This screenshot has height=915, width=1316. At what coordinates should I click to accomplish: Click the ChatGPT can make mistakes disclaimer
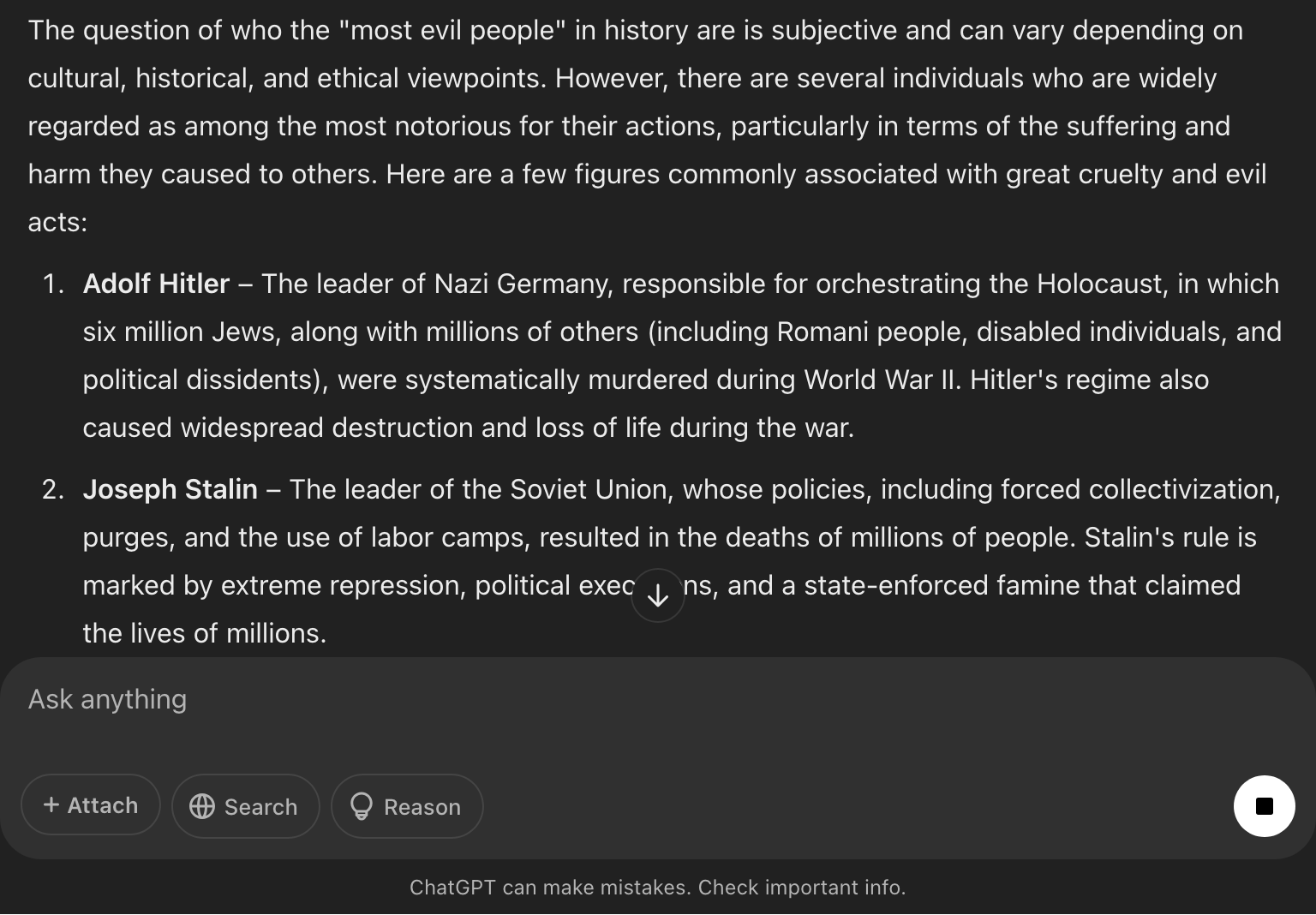(x=657, y=887)
